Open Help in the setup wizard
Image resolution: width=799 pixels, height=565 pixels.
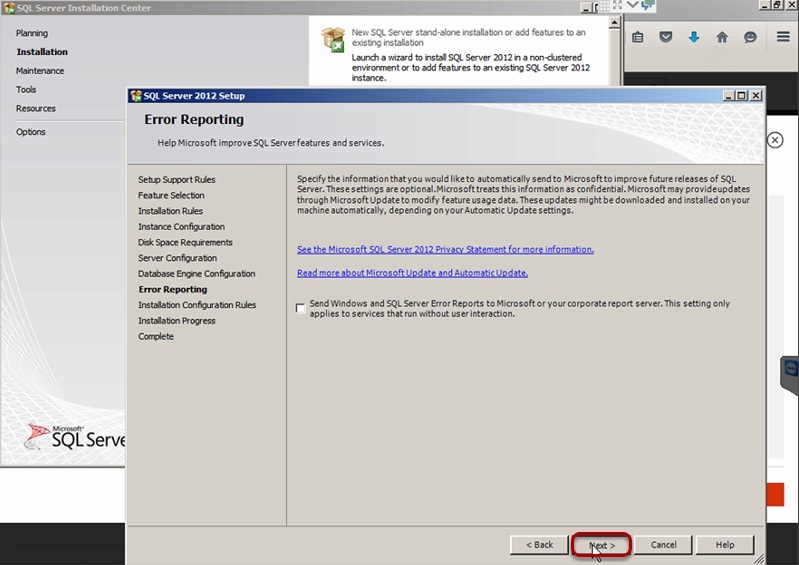click(x=725, y=545)
